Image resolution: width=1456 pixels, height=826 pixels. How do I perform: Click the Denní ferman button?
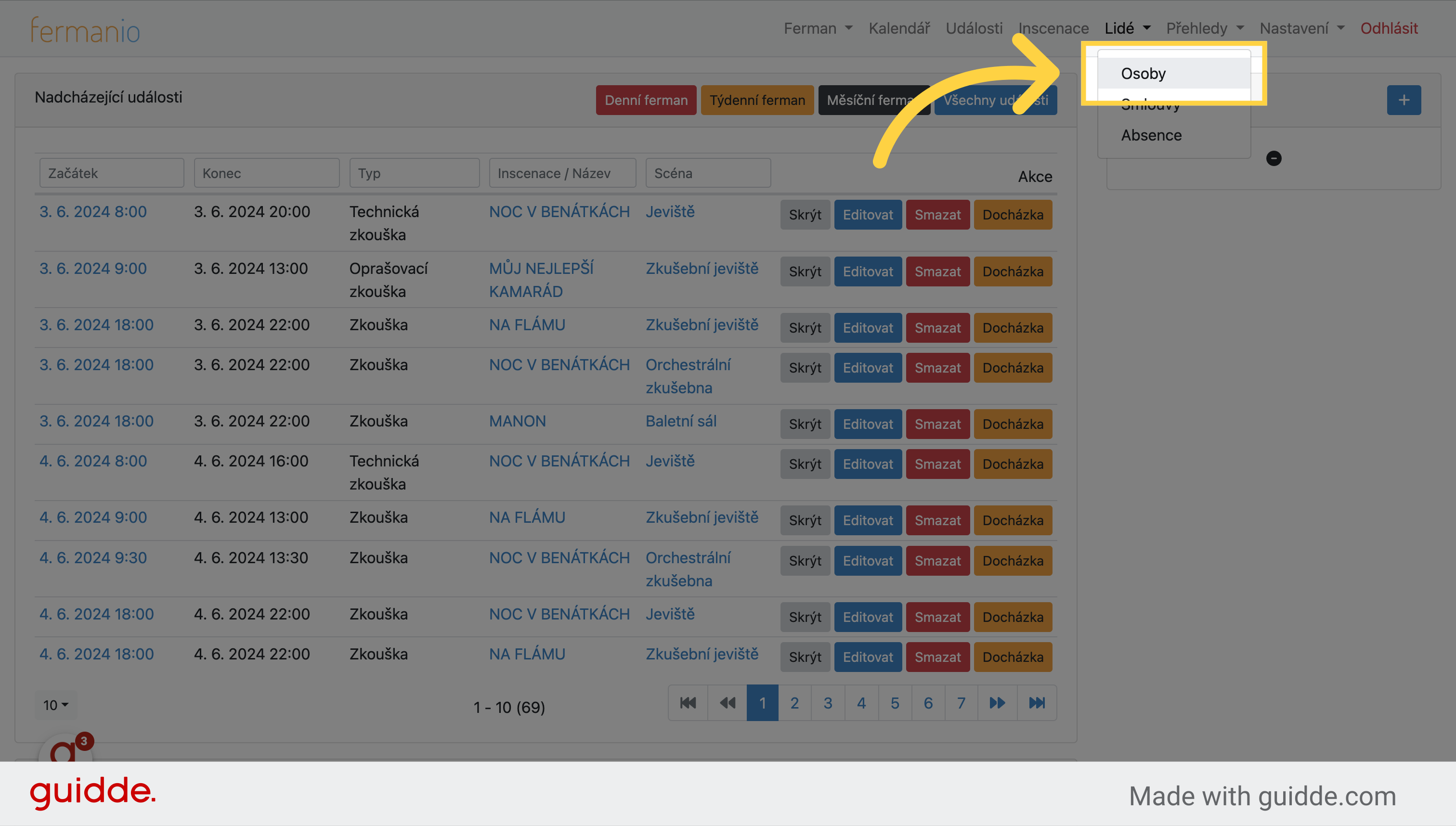tap(646, 100)
